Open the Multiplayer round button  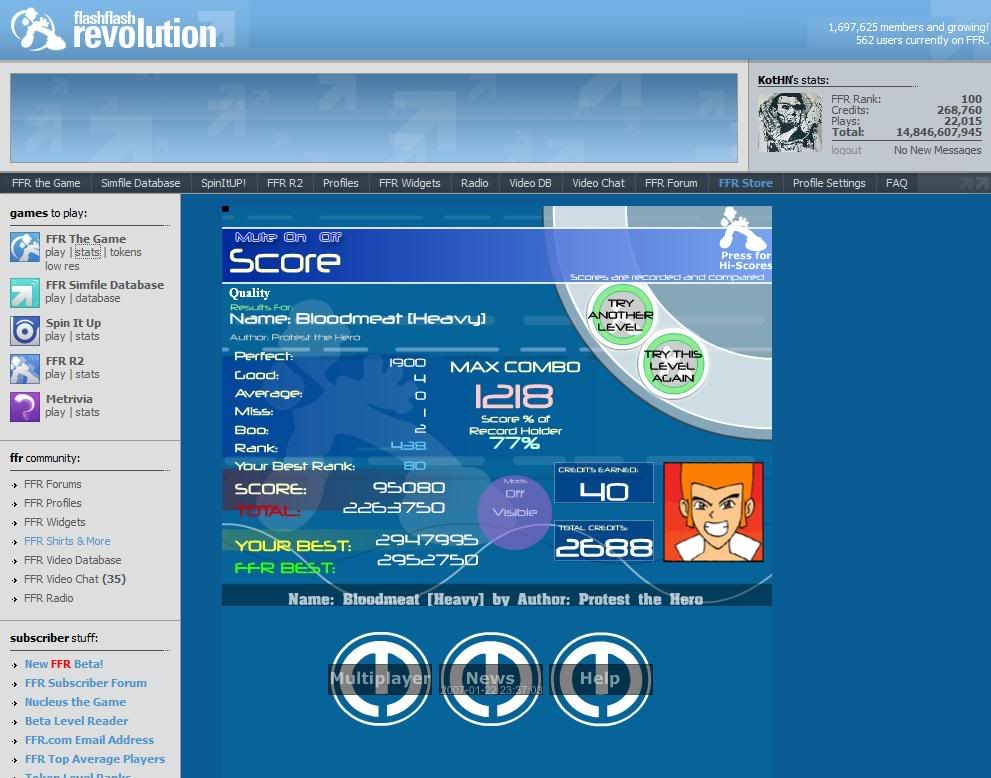coord(380,678)
